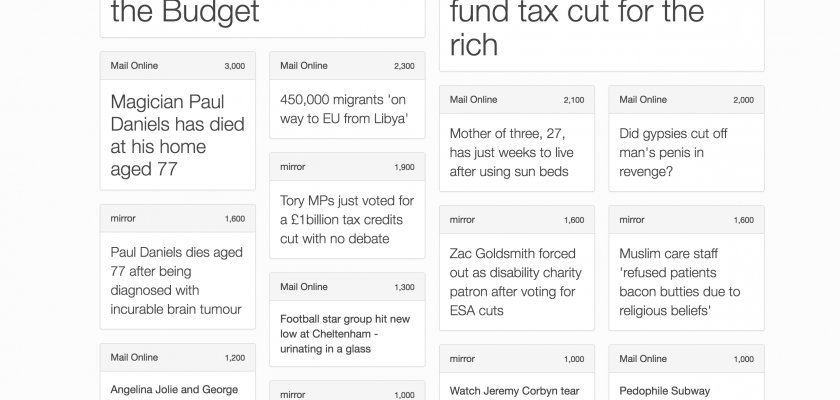Screen dimensions: 840x400
Task: Open the 'Magician Paul Daniels has died' headline
Action: [x=167, y=135]
